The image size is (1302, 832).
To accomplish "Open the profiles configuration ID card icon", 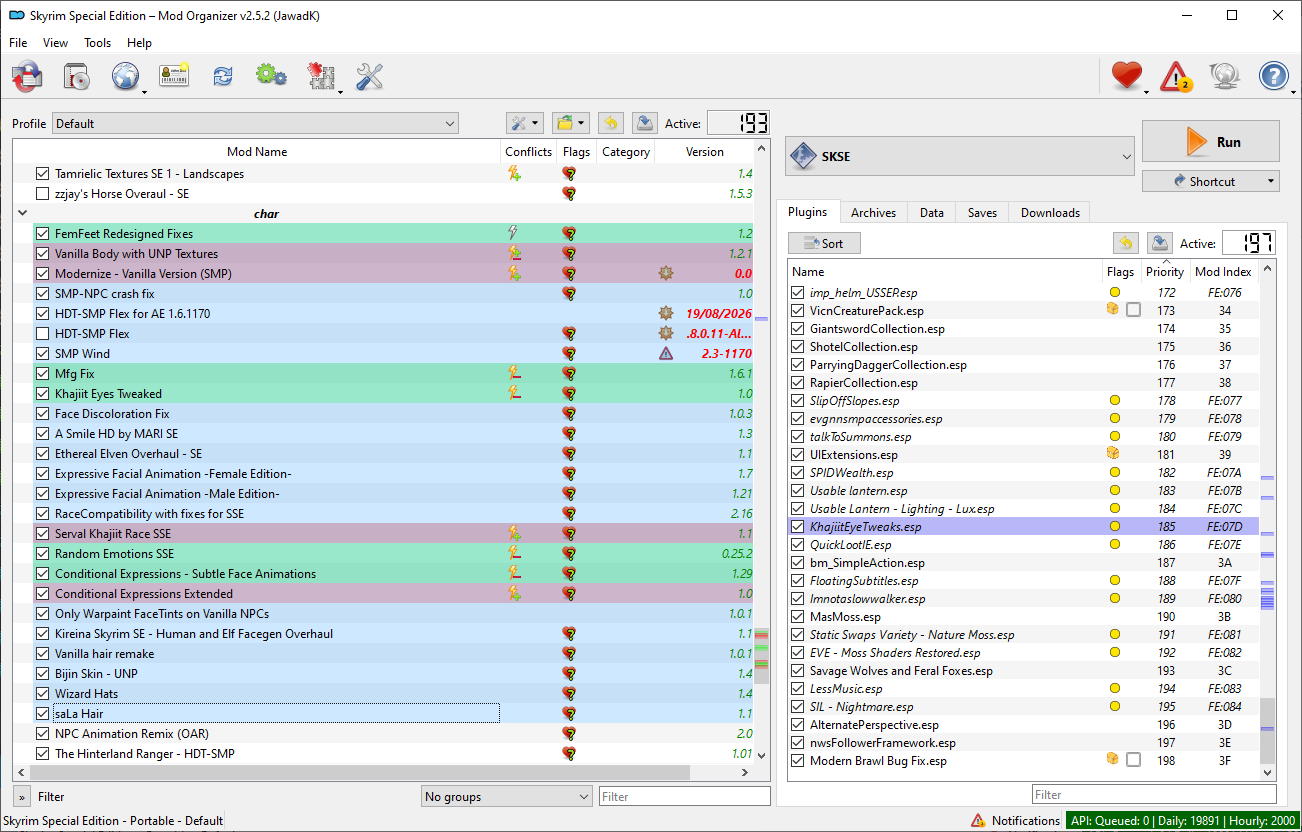I will pyautogui.click(x=174, y=76).
